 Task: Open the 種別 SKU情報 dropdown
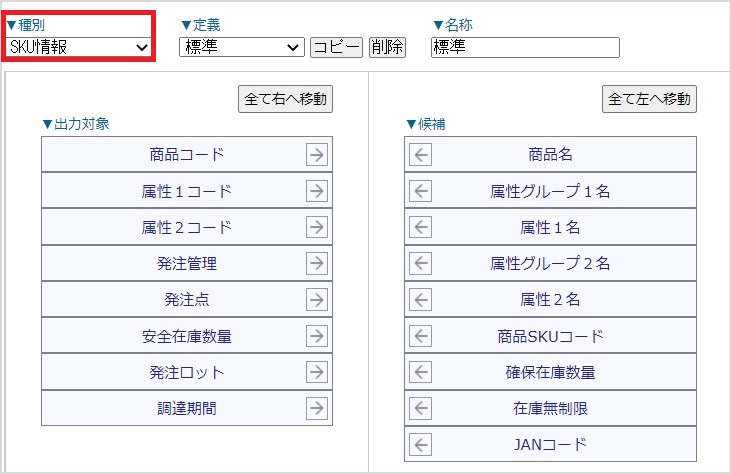pyautogui.click(x=79, y=47)
